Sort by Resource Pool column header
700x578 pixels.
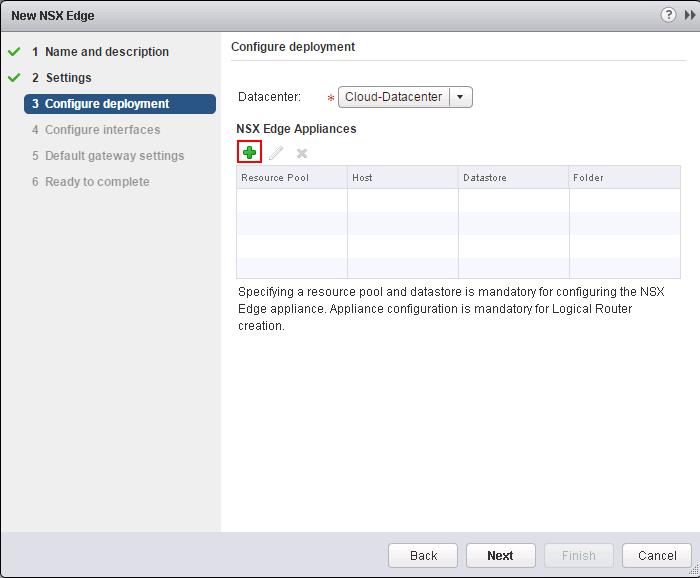point(292,178)
